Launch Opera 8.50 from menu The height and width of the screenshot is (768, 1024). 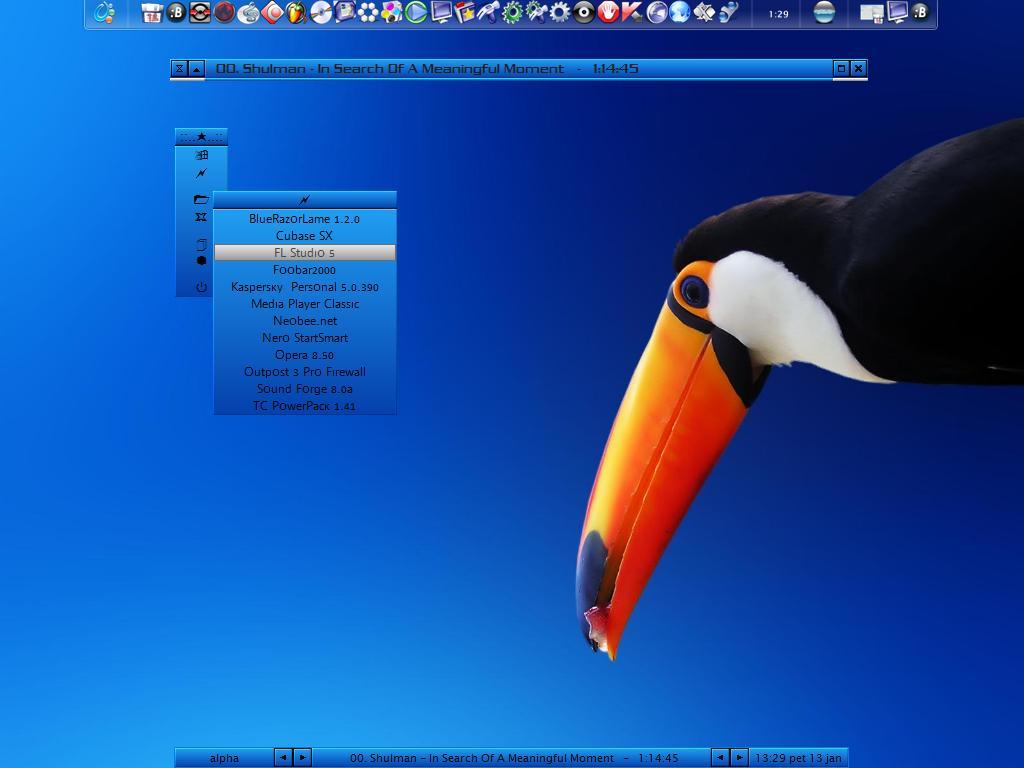(304, 355)
